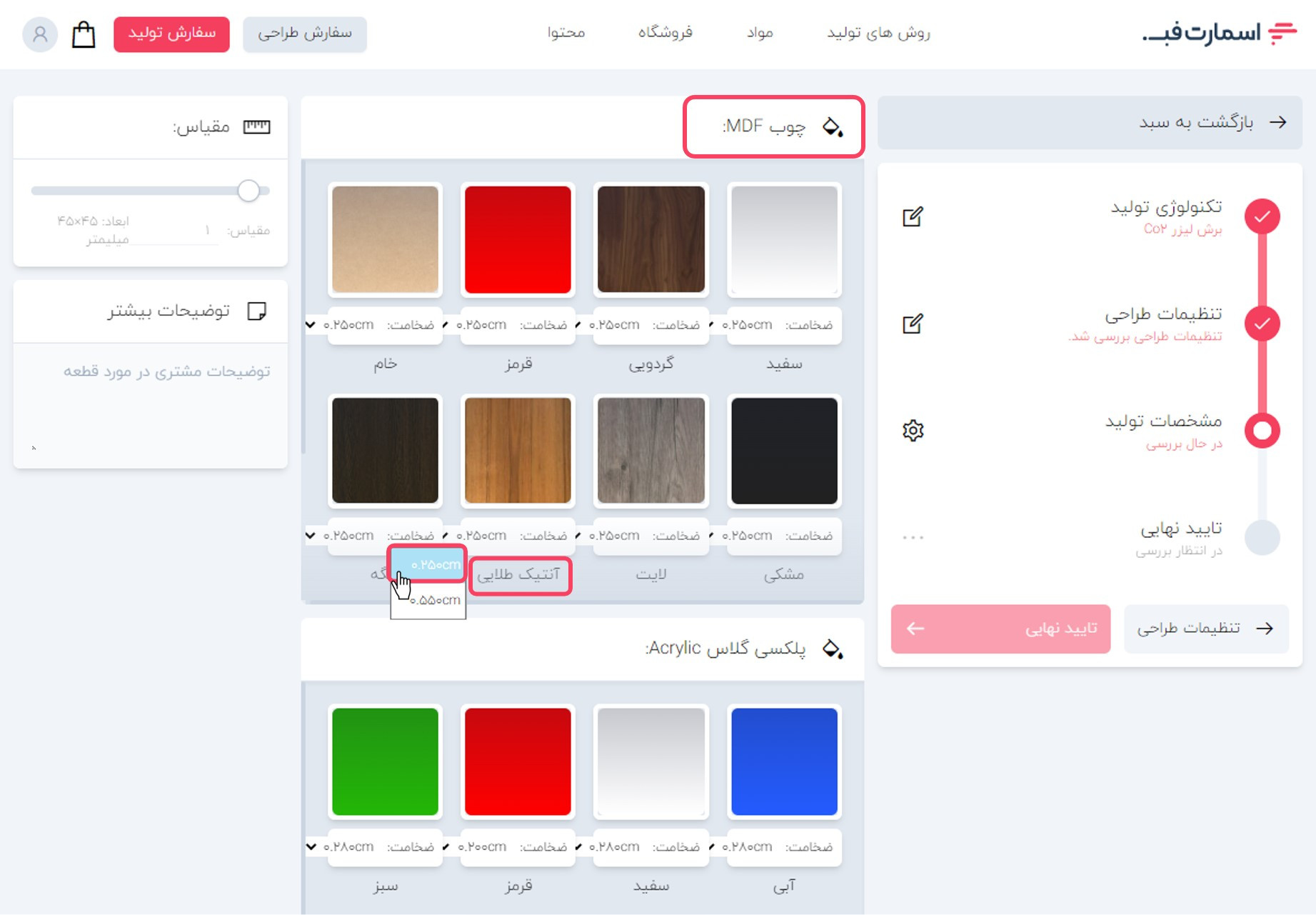The width and height of the screenshot is (1316, 915).
Task: Click سفارش تولید button
Action: pos(171,34)
